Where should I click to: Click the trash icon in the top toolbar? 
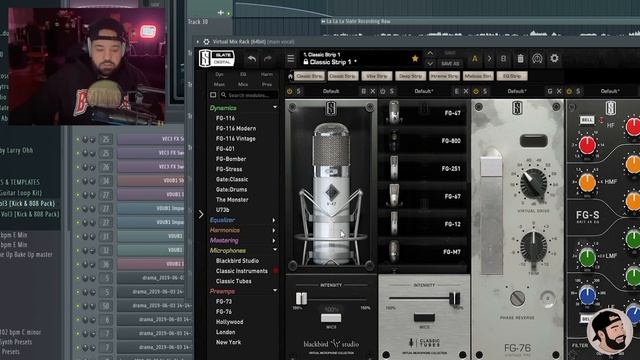click(520, 59)
